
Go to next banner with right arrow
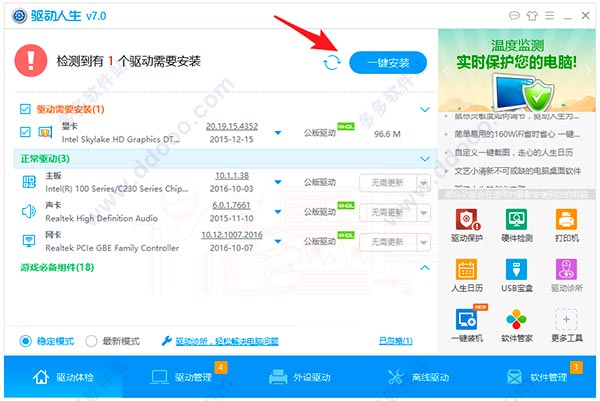[589, 70]
